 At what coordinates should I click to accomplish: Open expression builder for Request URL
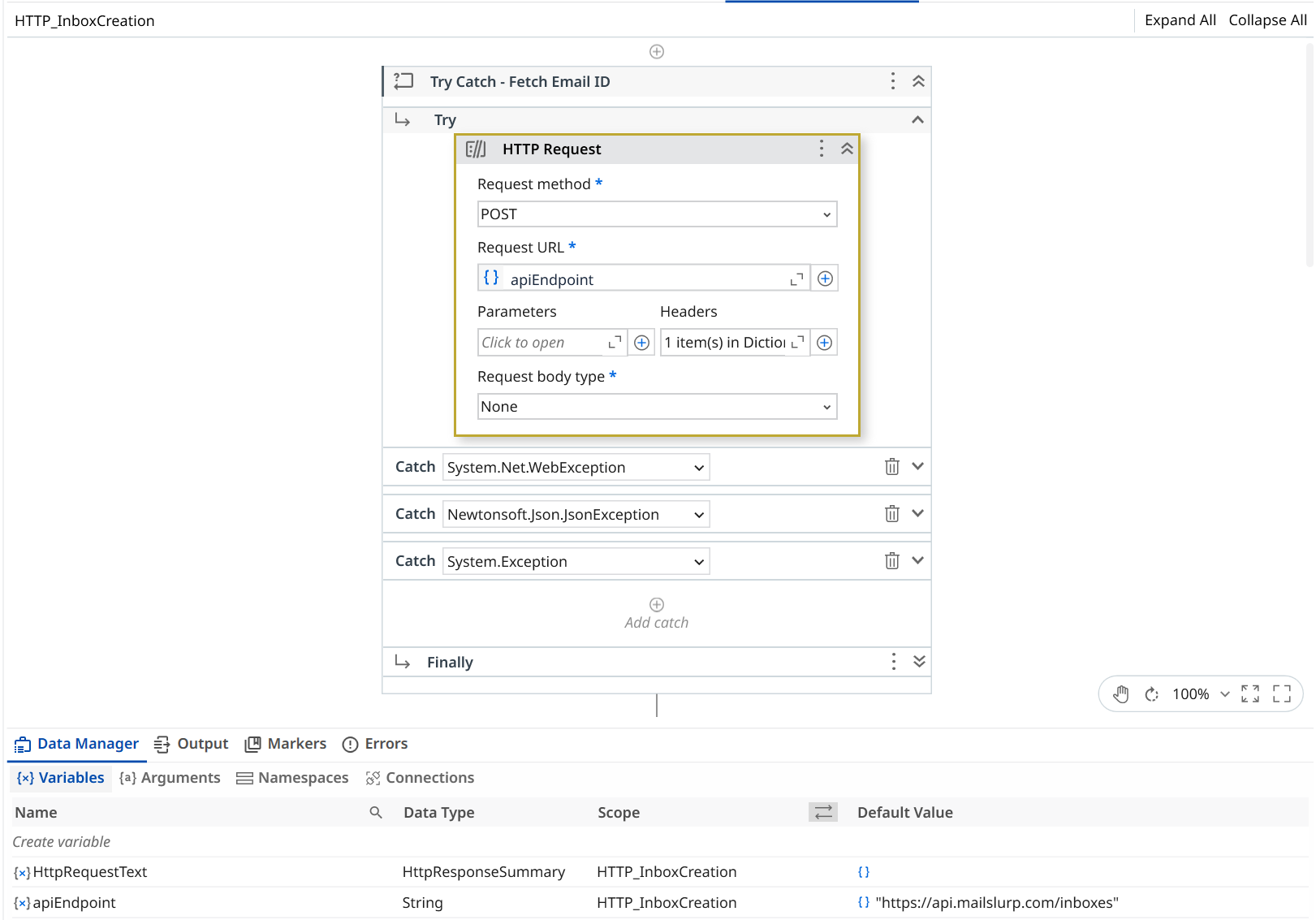point(825,278)
